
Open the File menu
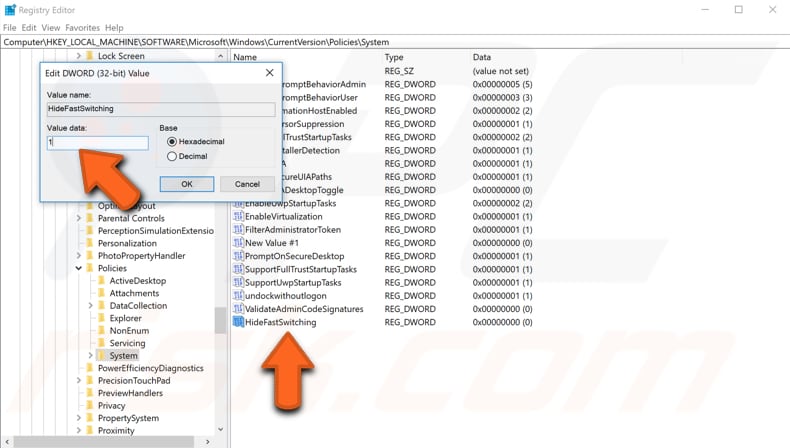pyautogui.click(x=10, y=28)
